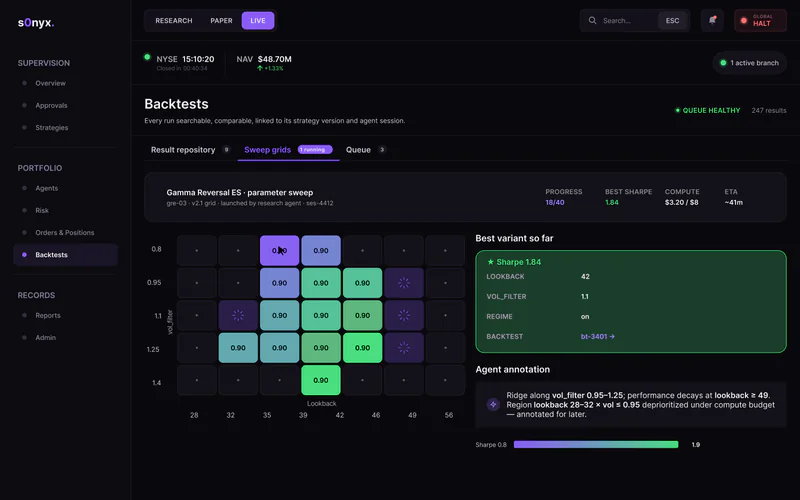This screenshot has width=800, height=500.
Task: Click the s0nyx logo
Action: [x=36, y=23]
